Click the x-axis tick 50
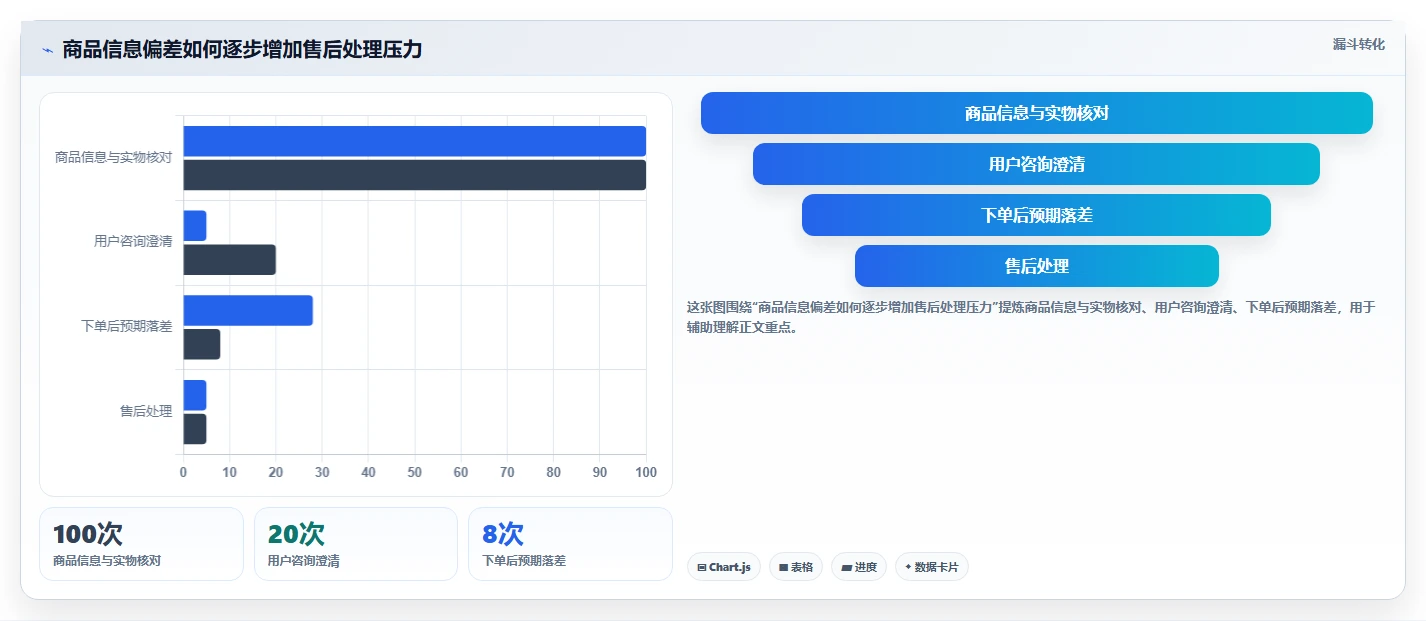This screenshot has height=621, width=1426. click(415, 472)
